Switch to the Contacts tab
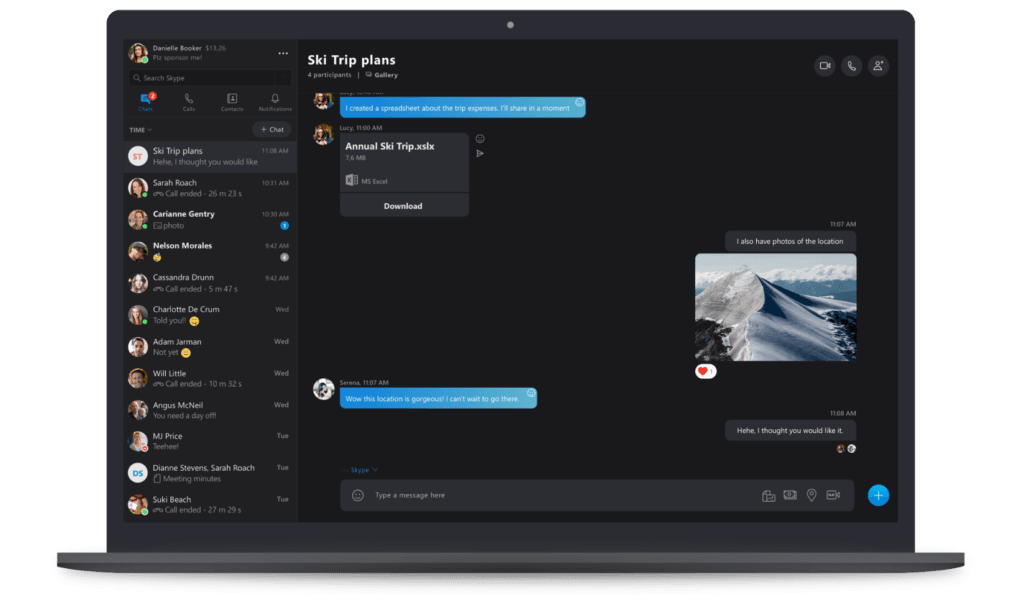The width and height of the screenshot is (1024, 595). tap(232, 102)
